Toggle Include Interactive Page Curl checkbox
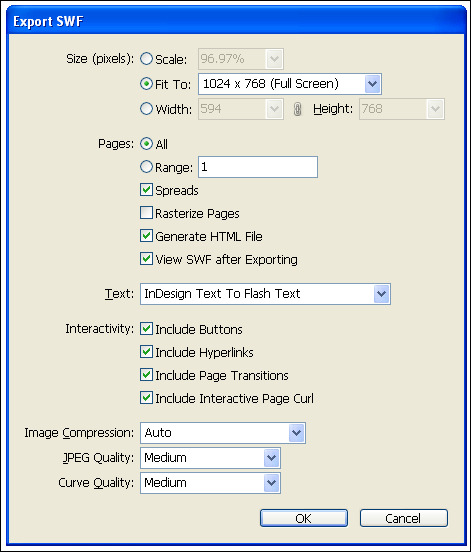This screenshot has width=471, height=552. click(146, 398)
